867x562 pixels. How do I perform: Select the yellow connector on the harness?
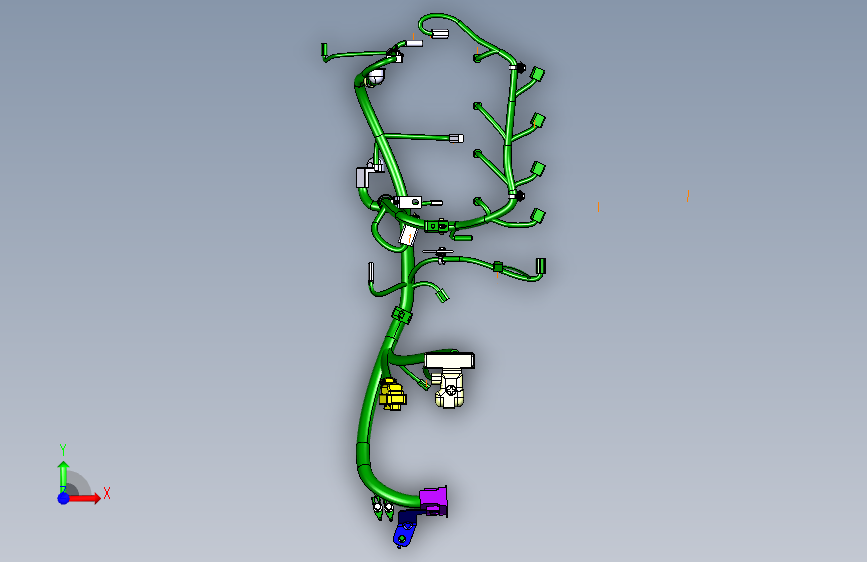[x=393, y=394]
